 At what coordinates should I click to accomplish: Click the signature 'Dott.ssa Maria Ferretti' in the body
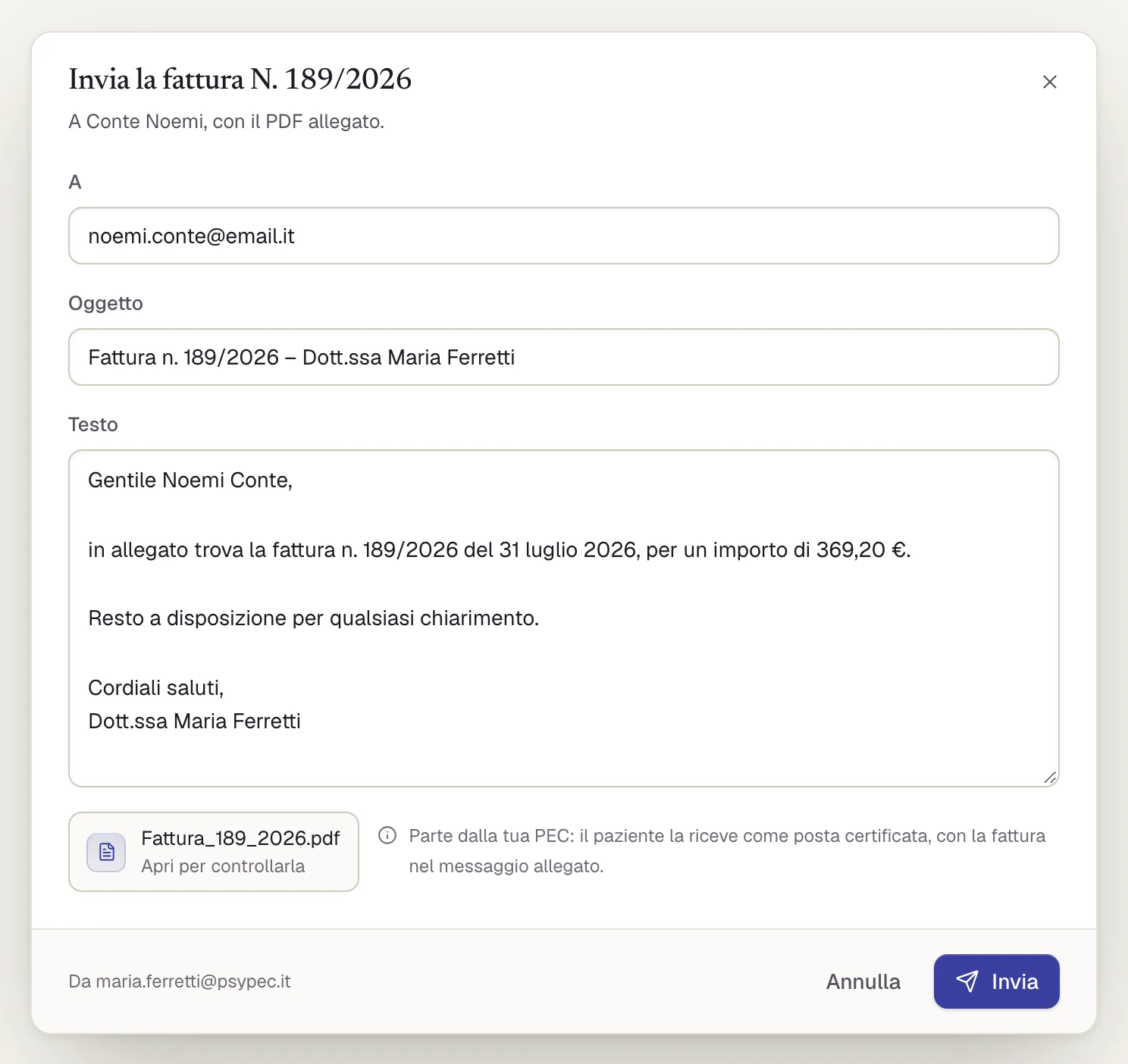click(x=195, y=721)
